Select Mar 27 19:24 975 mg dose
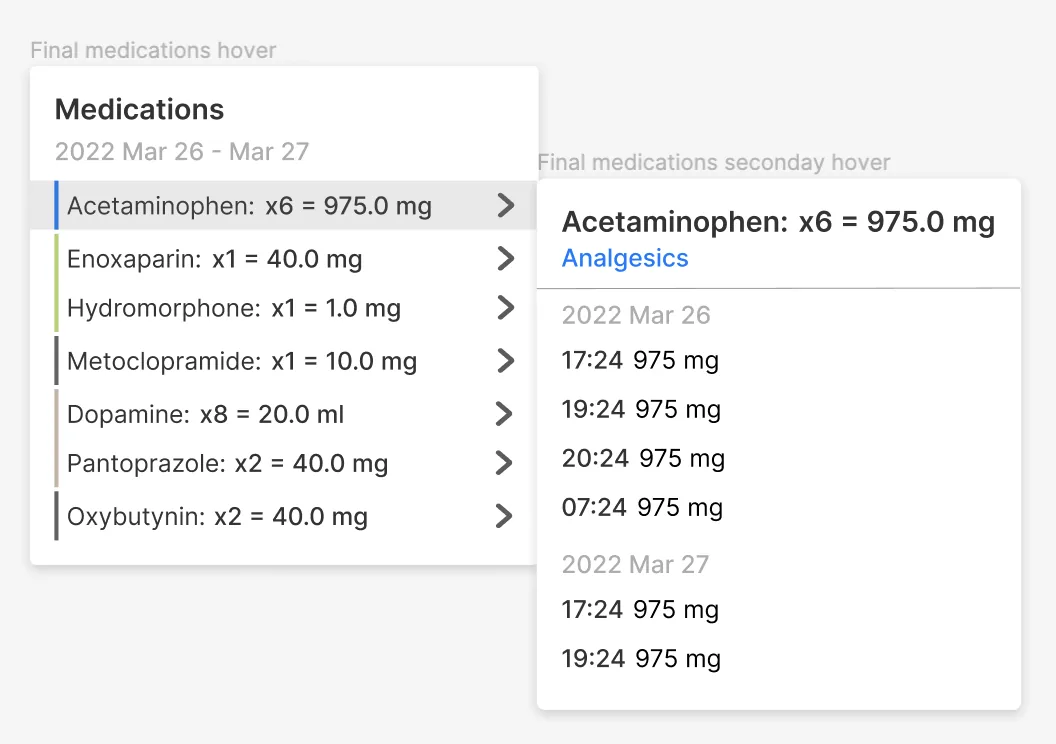The width and height of the screenshot is (1056, 744). point(641,658)
